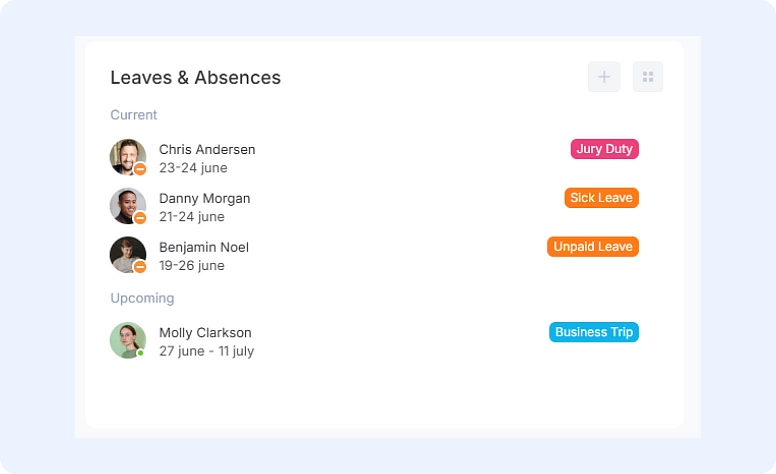This screenshot has height=474, width=776.
Task: Click Danny Morgan's profile avatar
Action: coord(126,205)
